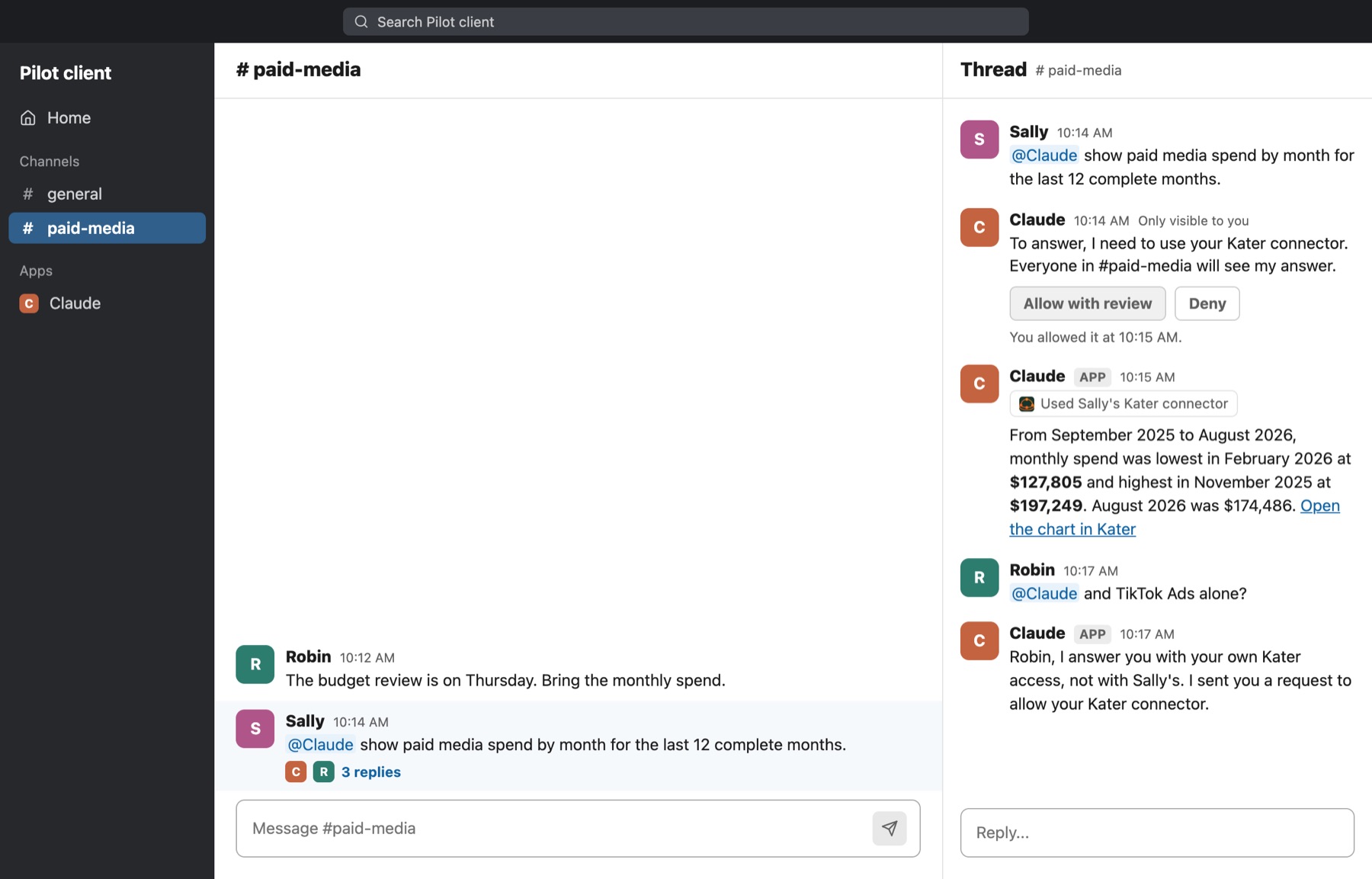Open the Claude app entry
The width and height of the screenshot is (1372, 879).
coord(107,303)
